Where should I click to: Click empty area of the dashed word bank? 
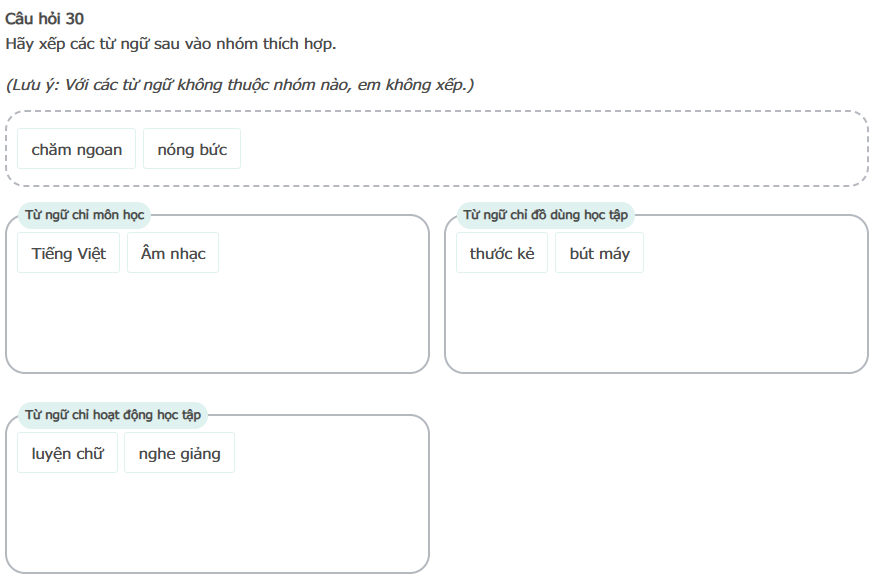click(x=550, y=150)
